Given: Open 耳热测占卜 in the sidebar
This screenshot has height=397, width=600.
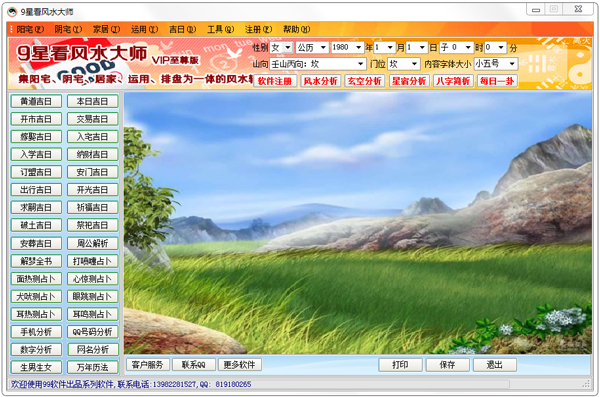Looking at the screenshot, I should tap(36, 314).
